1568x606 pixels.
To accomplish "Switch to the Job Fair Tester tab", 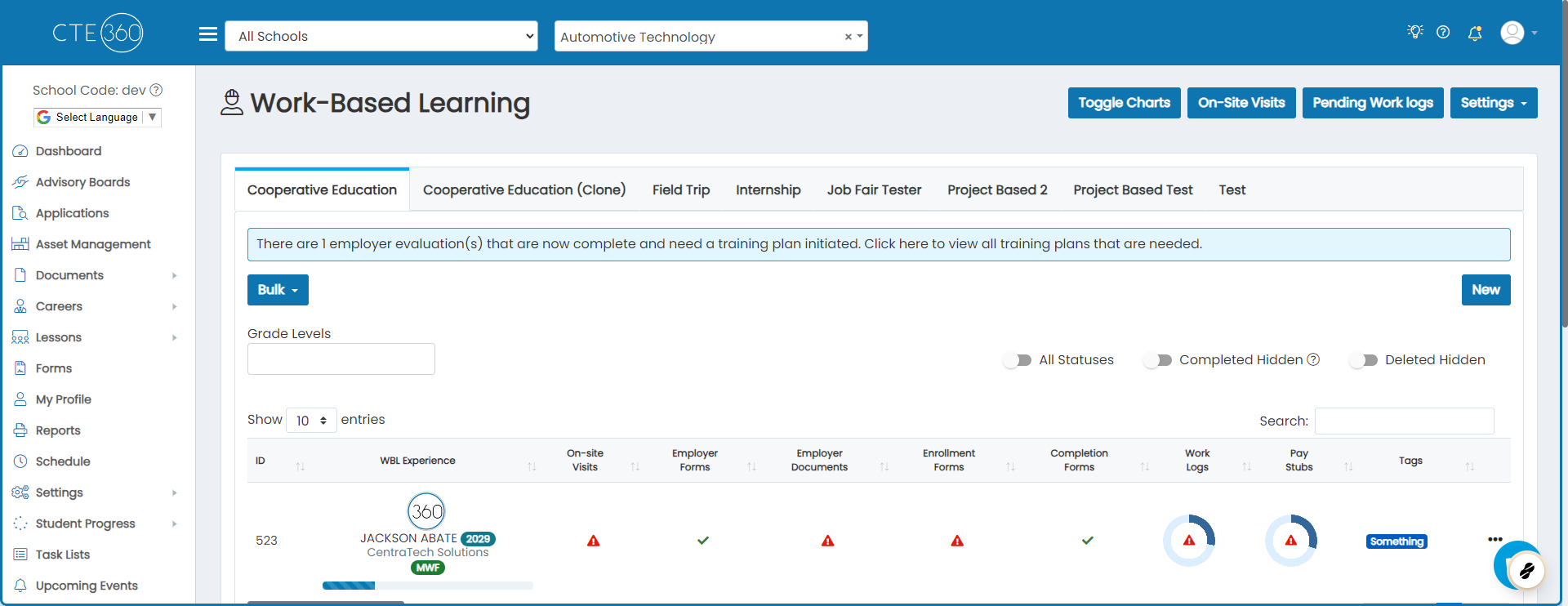I will point(874,189).
